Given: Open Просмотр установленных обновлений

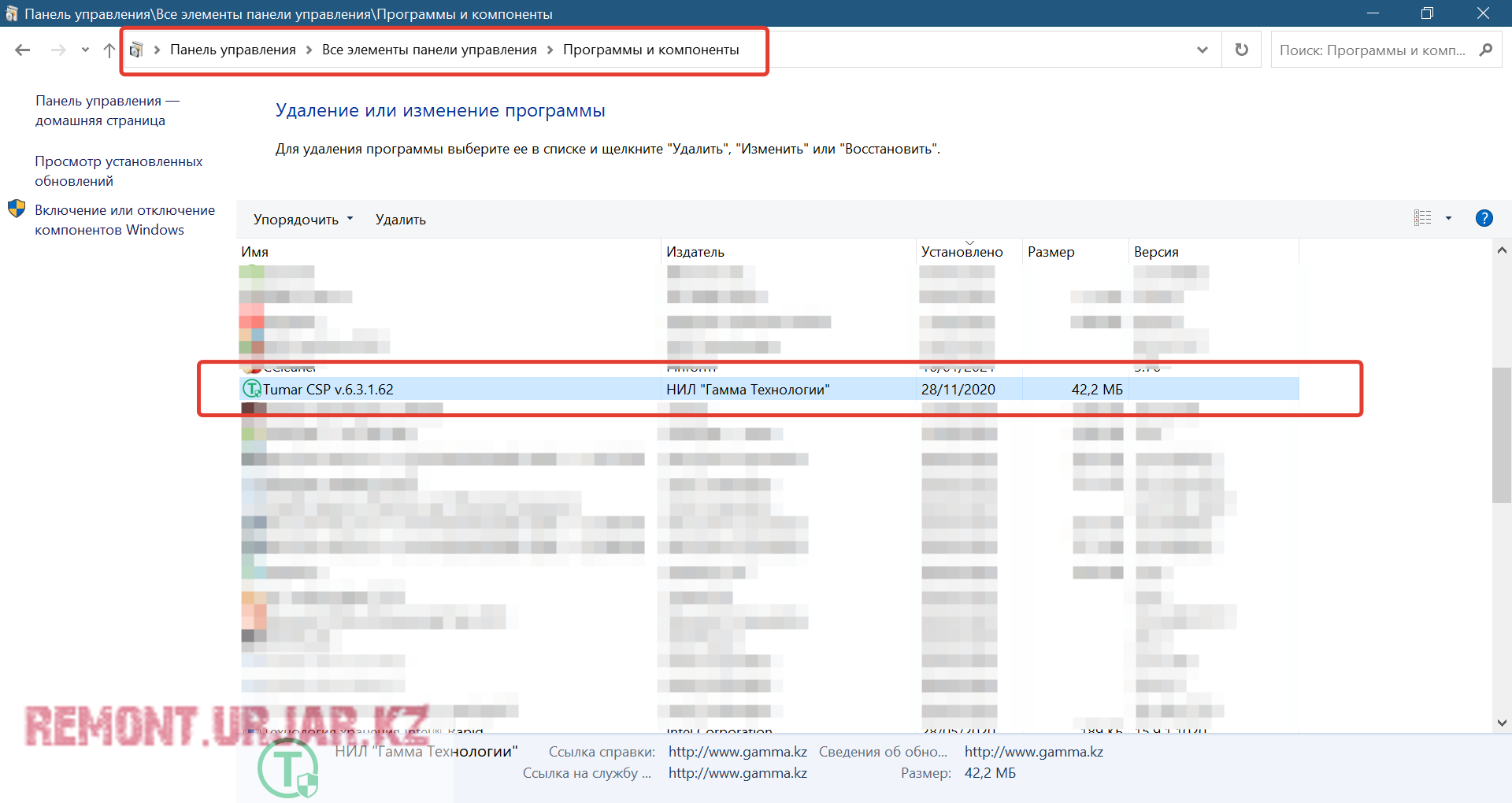Looking at the screenshot, I should pos(118,170).
